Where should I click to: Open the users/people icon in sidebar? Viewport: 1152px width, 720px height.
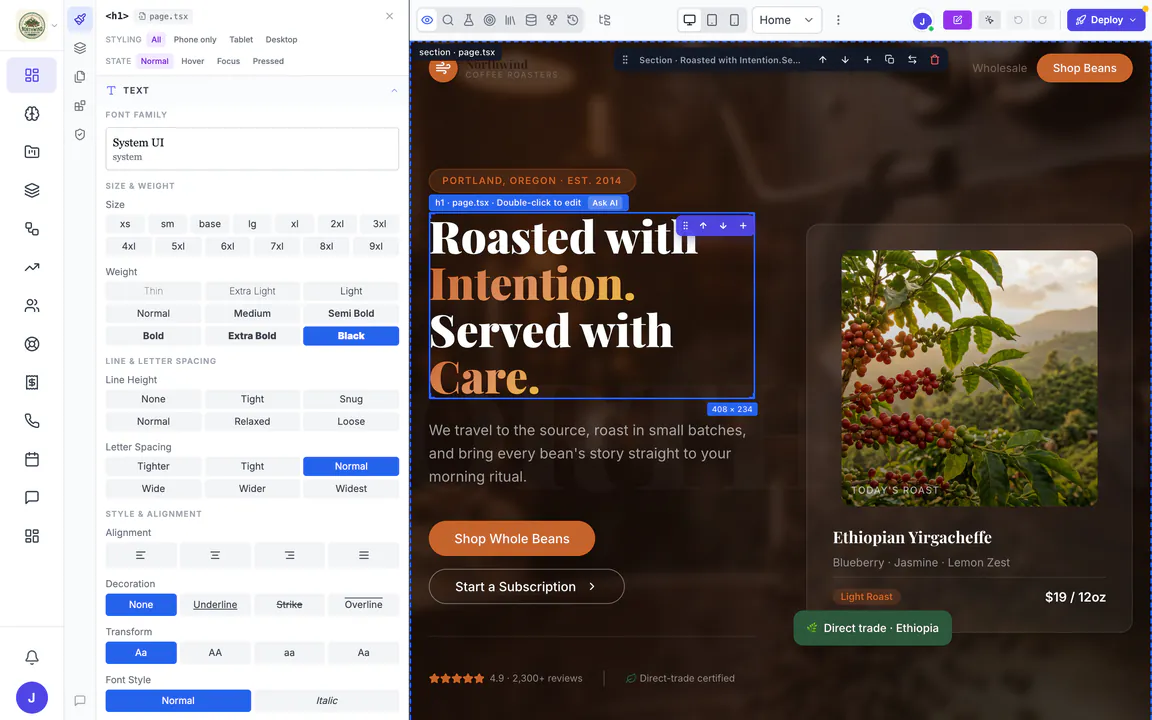pyautogui.click(x=32, y=306)
